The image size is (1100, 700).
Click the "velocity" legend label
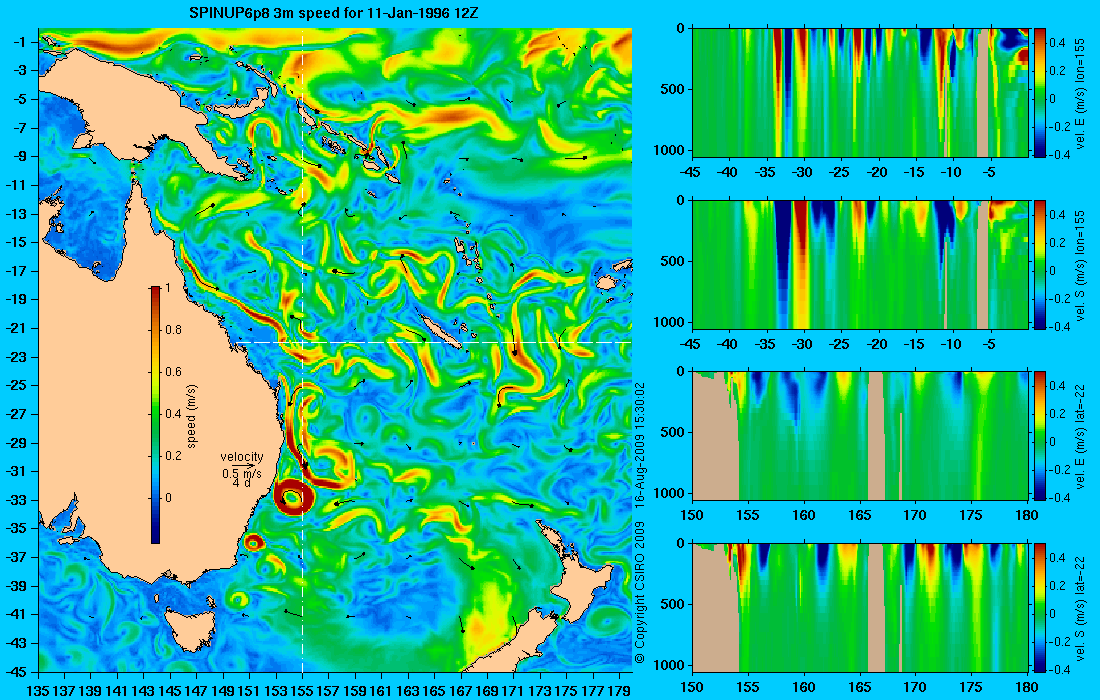tap(242, 457)
